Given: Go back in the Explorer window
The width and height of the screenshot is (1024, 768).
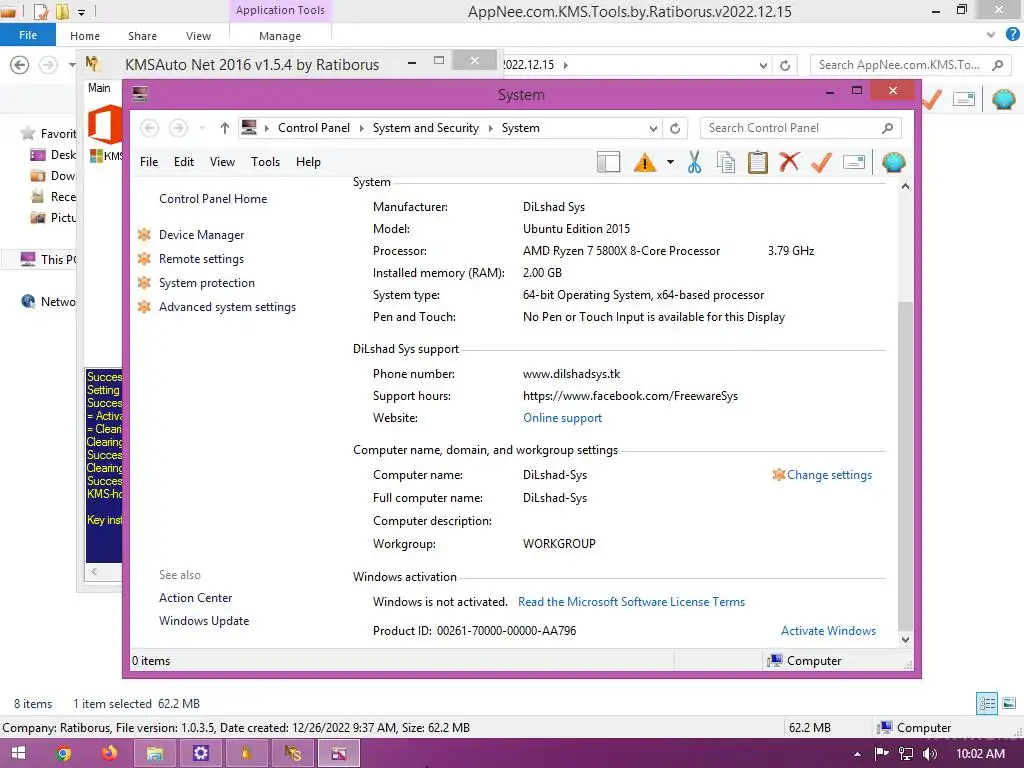Looking at the screenshot, I should click(20, 65).
